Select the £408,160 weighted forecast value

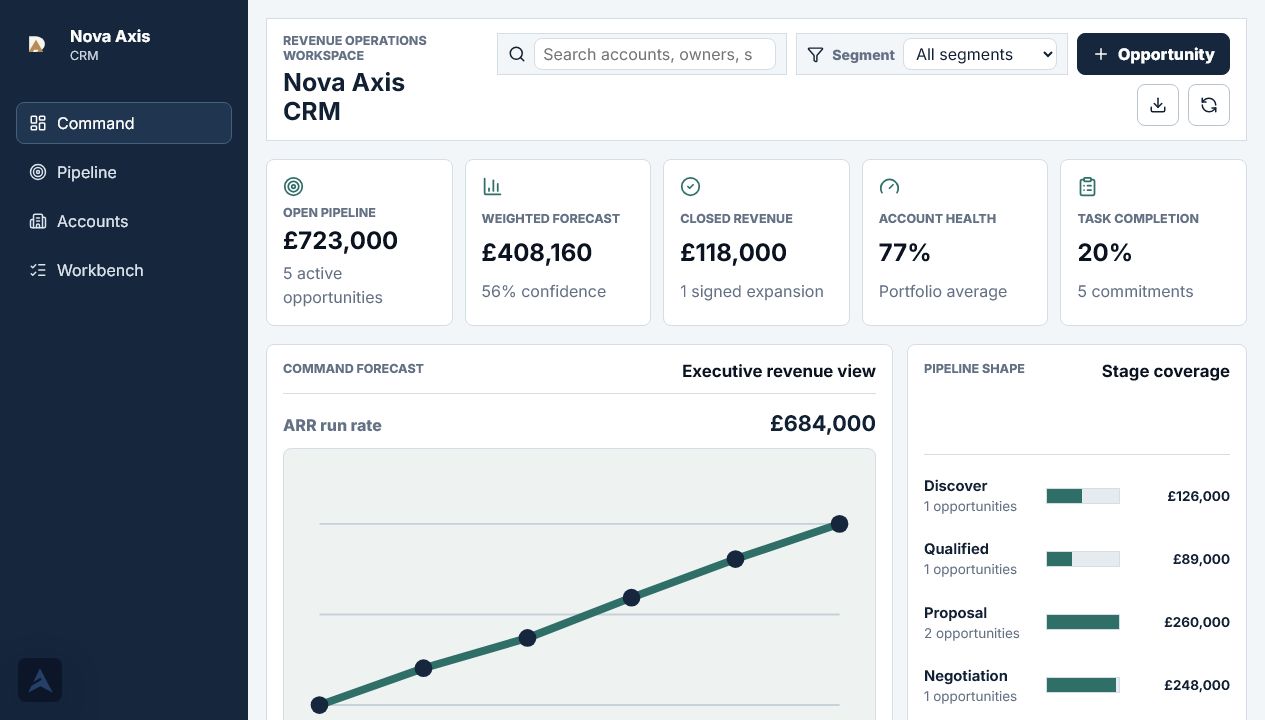(537, 252)
